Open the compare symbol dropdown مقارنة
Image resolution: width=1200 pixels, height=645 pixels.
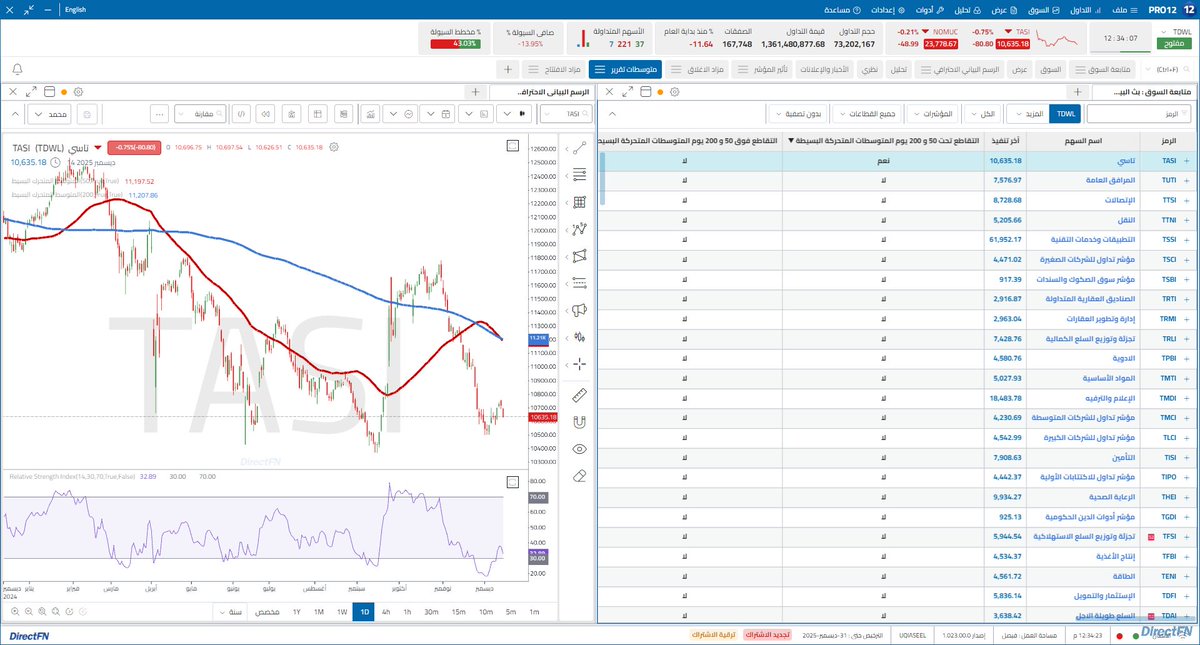click(x=200, y=114)
